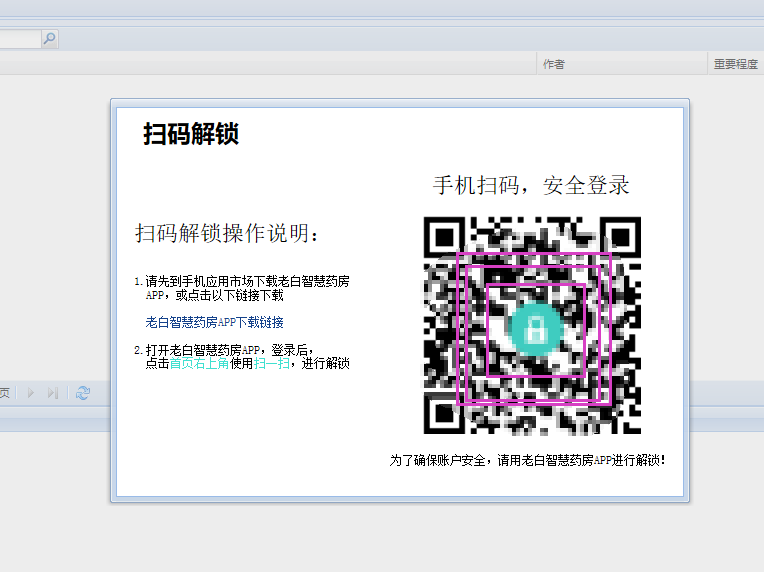Click the teal 扫一扫 text

click(271, 363)
